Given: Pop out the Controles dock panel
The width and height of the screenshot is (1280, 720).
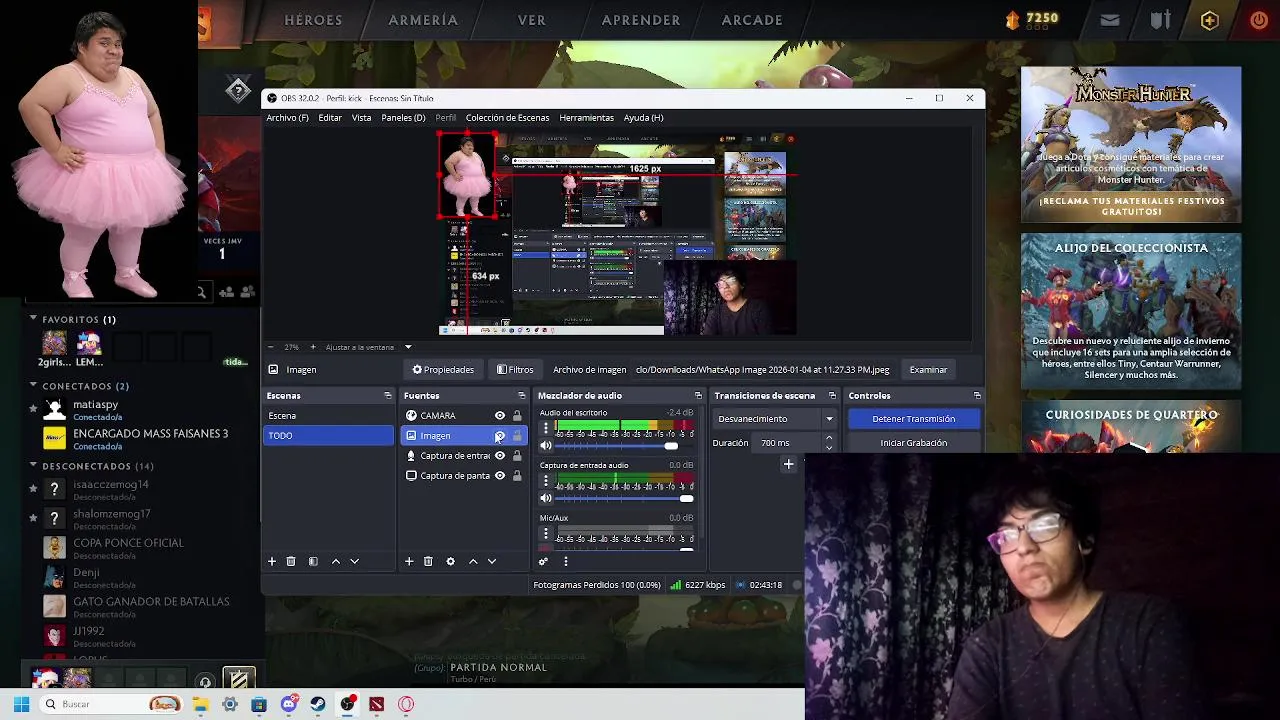Looking at the screenshot, I should click(977, 396).
